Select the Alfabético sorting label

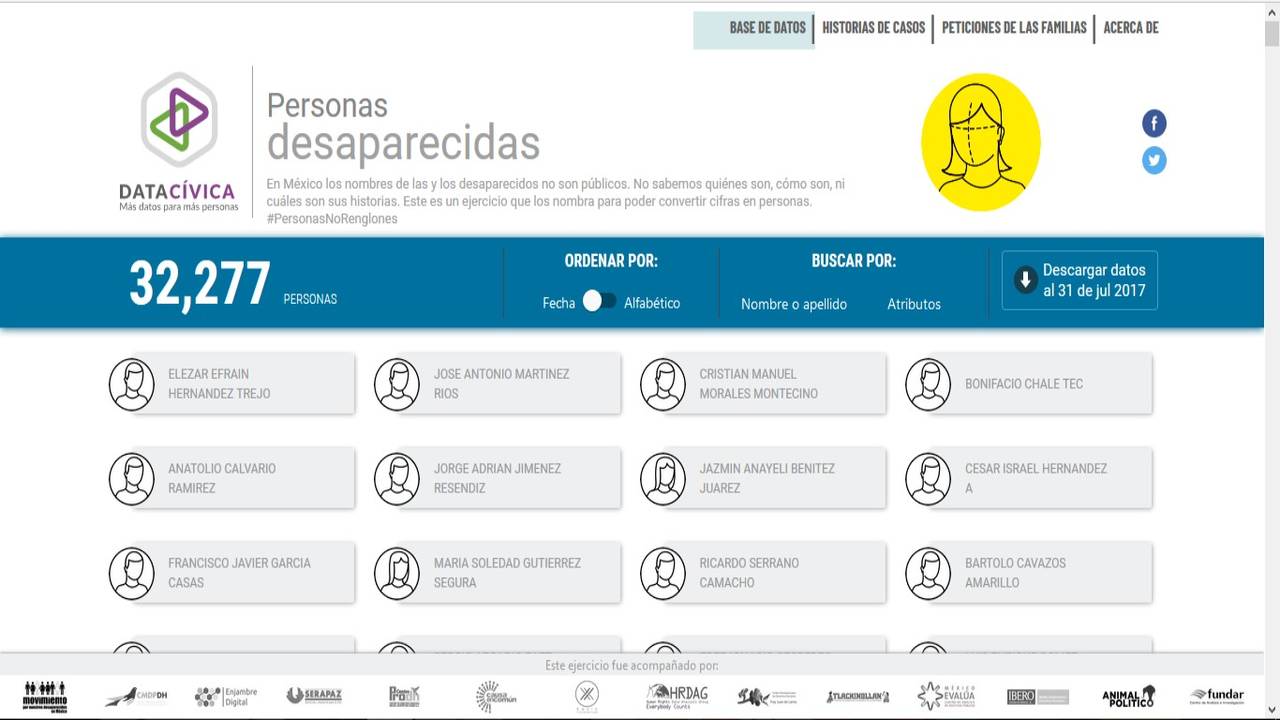click(x=652, y=303)
